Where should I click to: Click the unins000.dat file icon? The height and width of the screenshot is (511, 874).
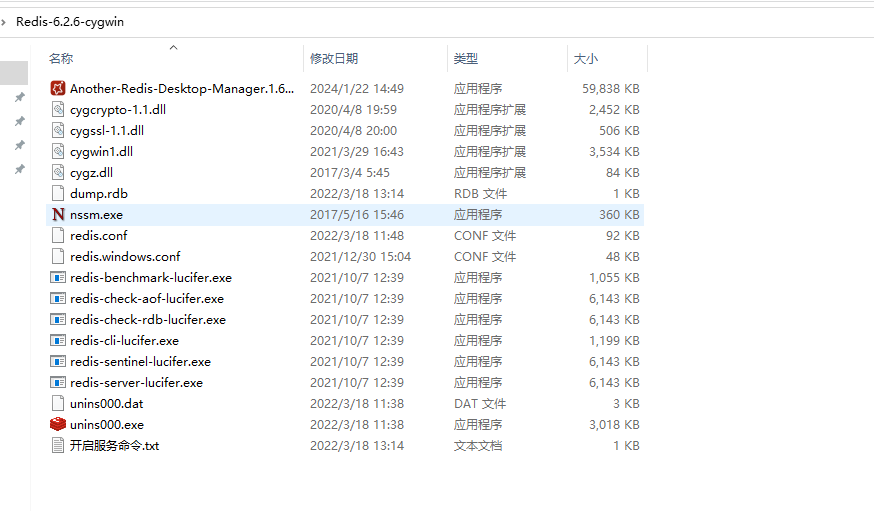[x=58, y=403]
